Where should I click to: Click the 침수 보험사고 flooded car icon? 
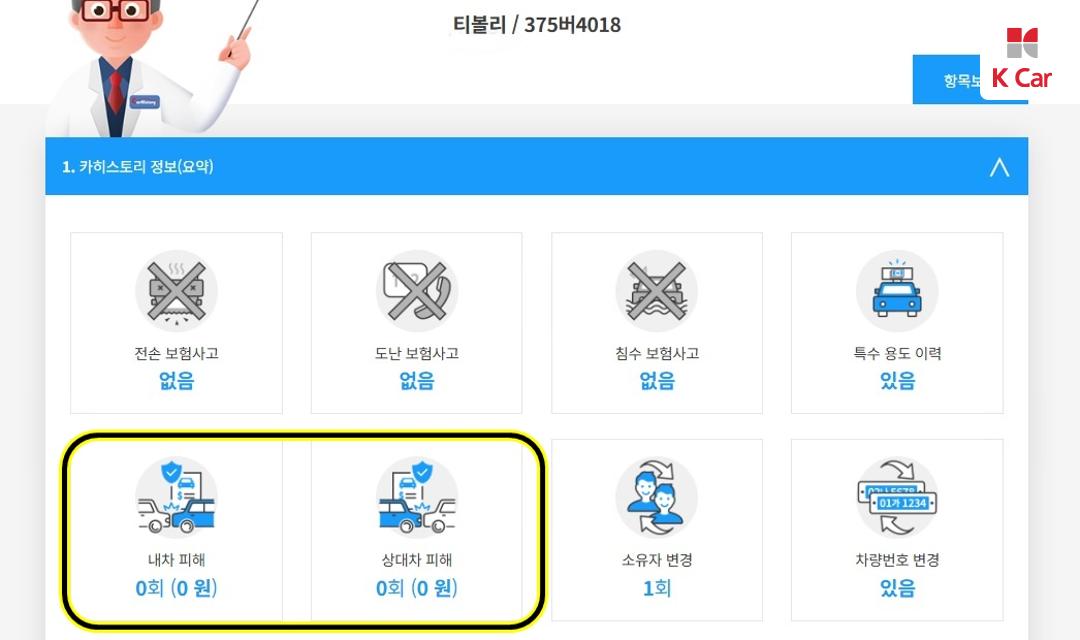pyautogui.click(x=656, y=291)
